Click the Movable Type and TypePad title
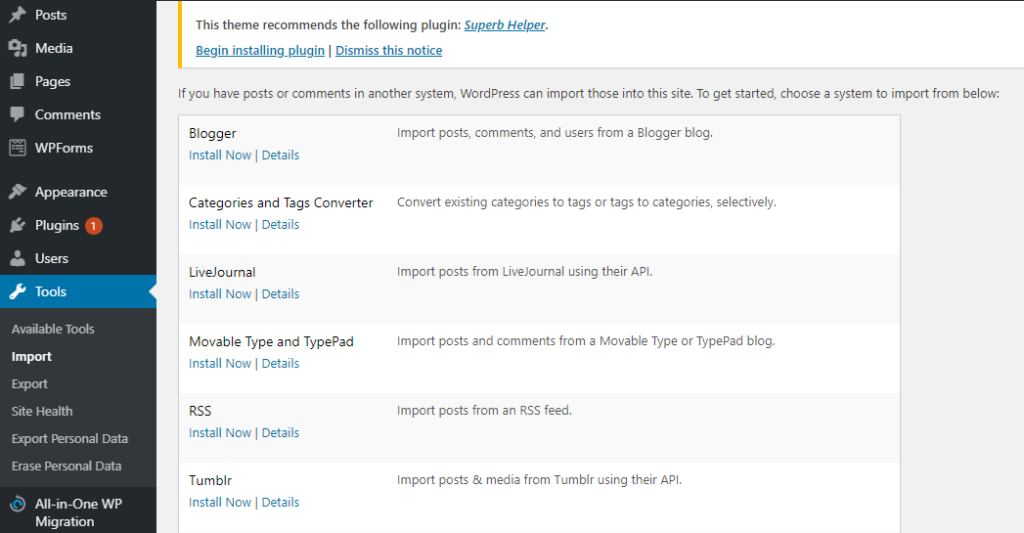The height and width of the screenshot is (533, 1024). coord(271,342)
